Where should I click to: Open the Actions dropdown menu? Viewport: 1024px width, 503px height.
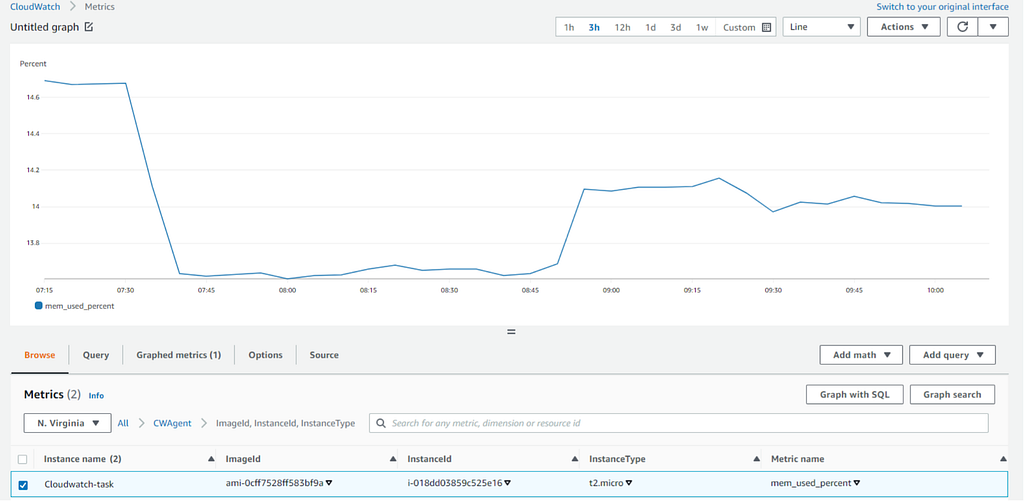(904, 27)
